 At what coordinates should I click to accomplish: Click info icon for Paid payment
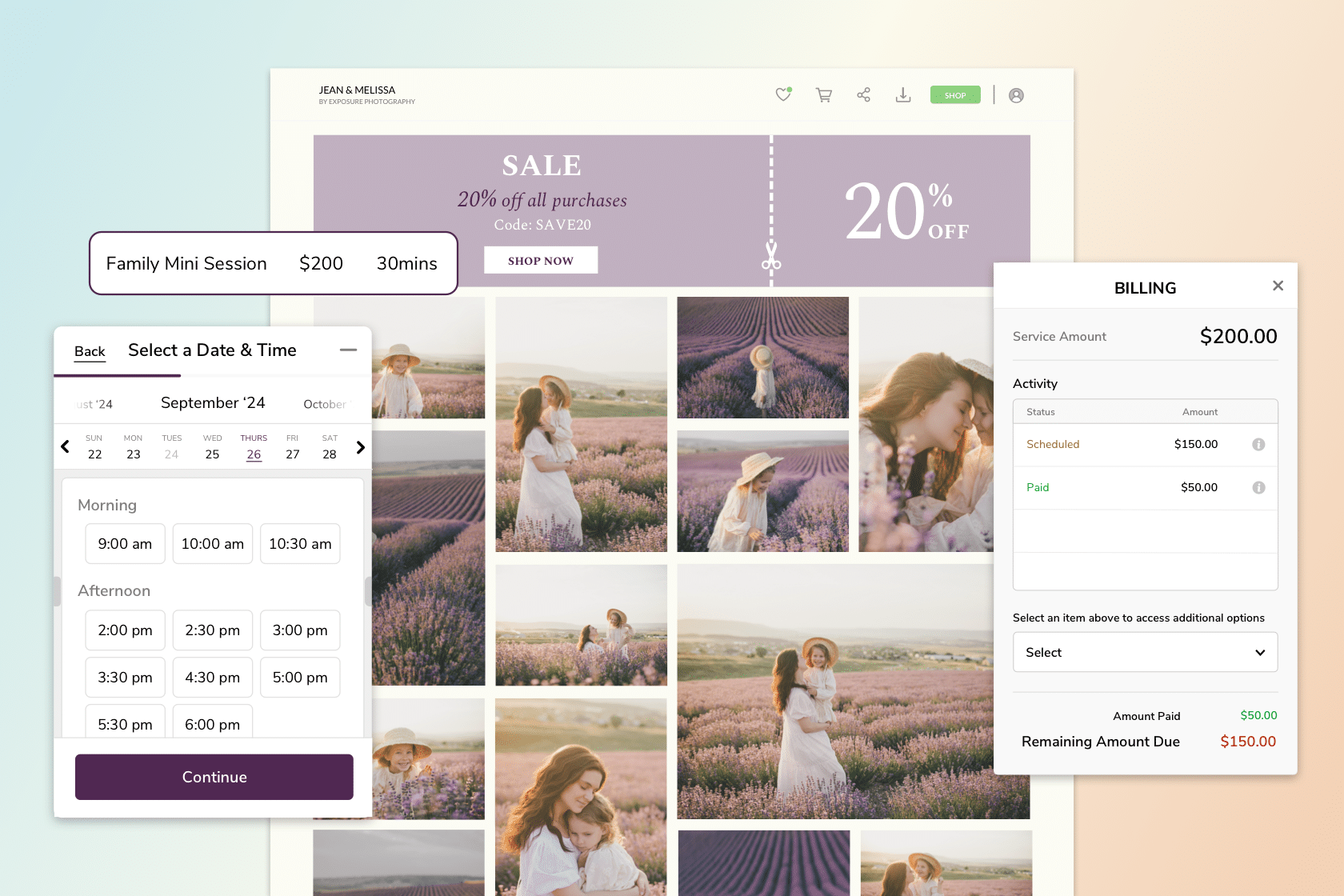(x=1258, y=488)
